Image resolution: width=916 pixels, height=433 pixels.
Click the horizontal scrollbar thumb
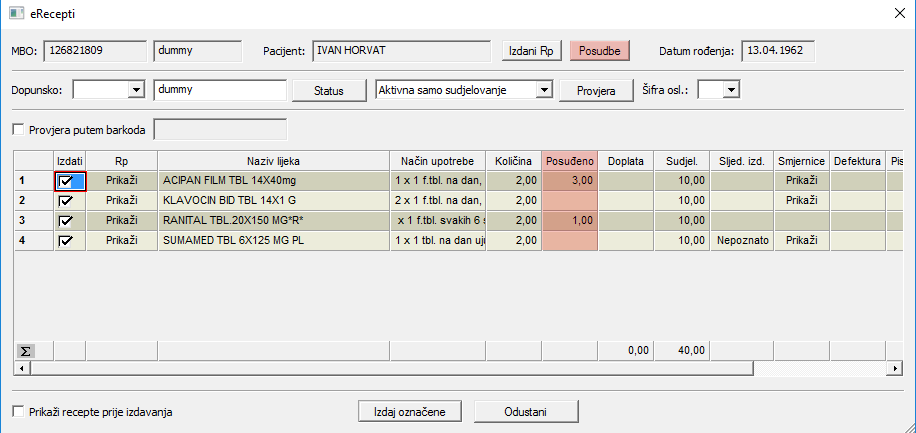point(392,368)
